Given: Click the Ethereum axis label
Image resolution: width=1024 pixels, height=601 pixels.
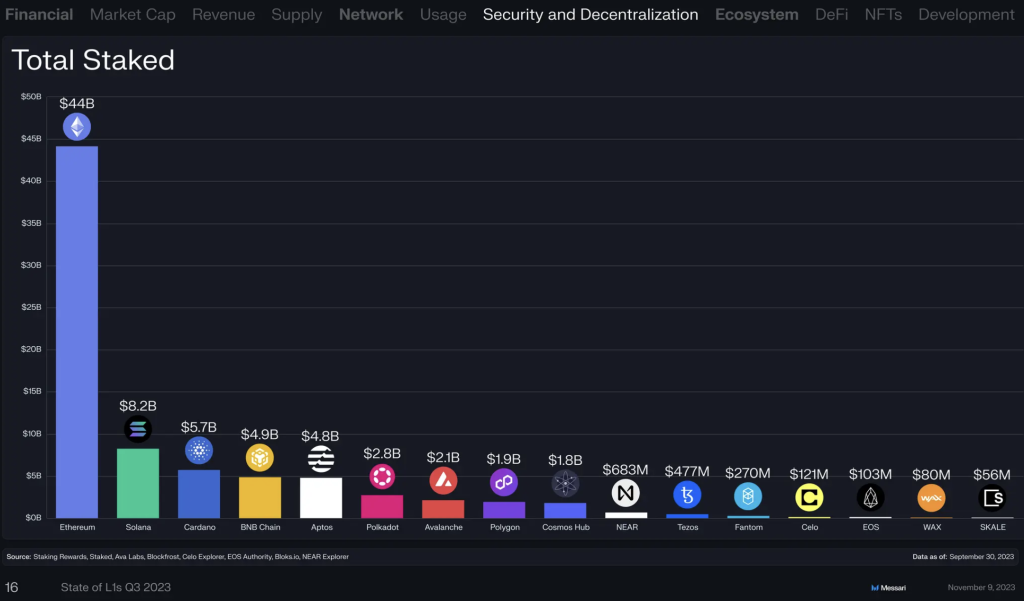Looking at the screenshot, I should tap(77, 527).
